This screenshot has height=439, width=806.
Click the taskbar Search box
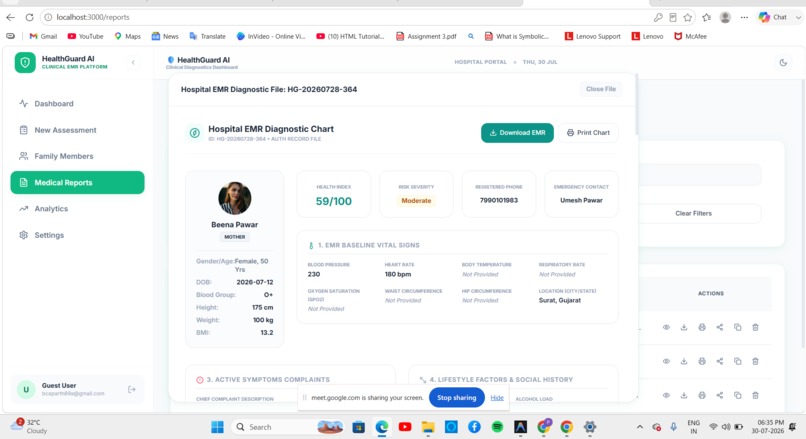[288, 427]
